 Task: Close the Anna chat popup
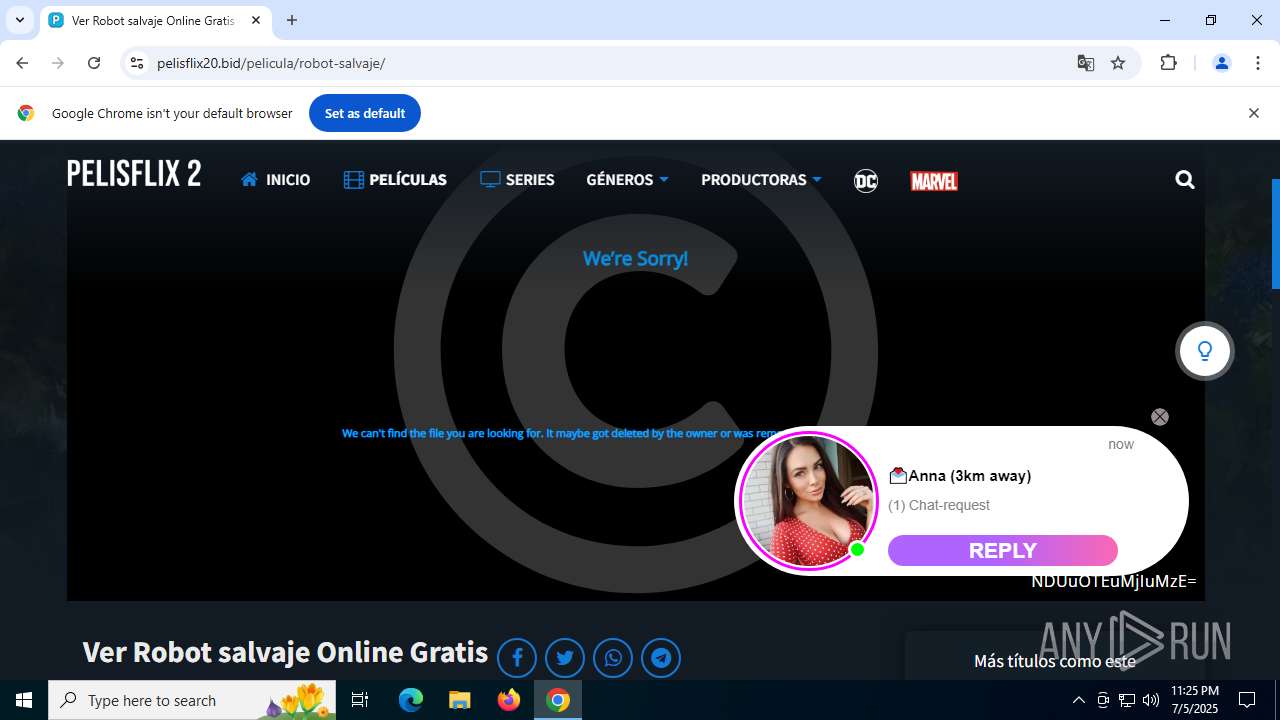click(1160, 417)
